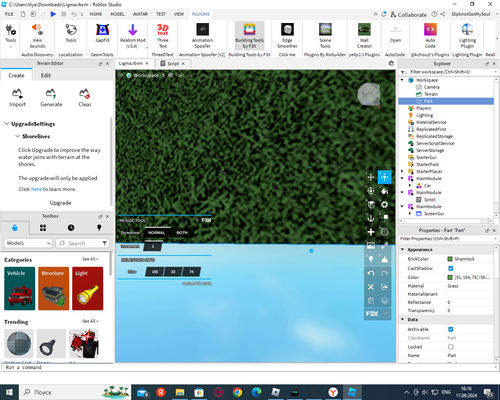Open the HOME ribbon tab

(96, 14)
